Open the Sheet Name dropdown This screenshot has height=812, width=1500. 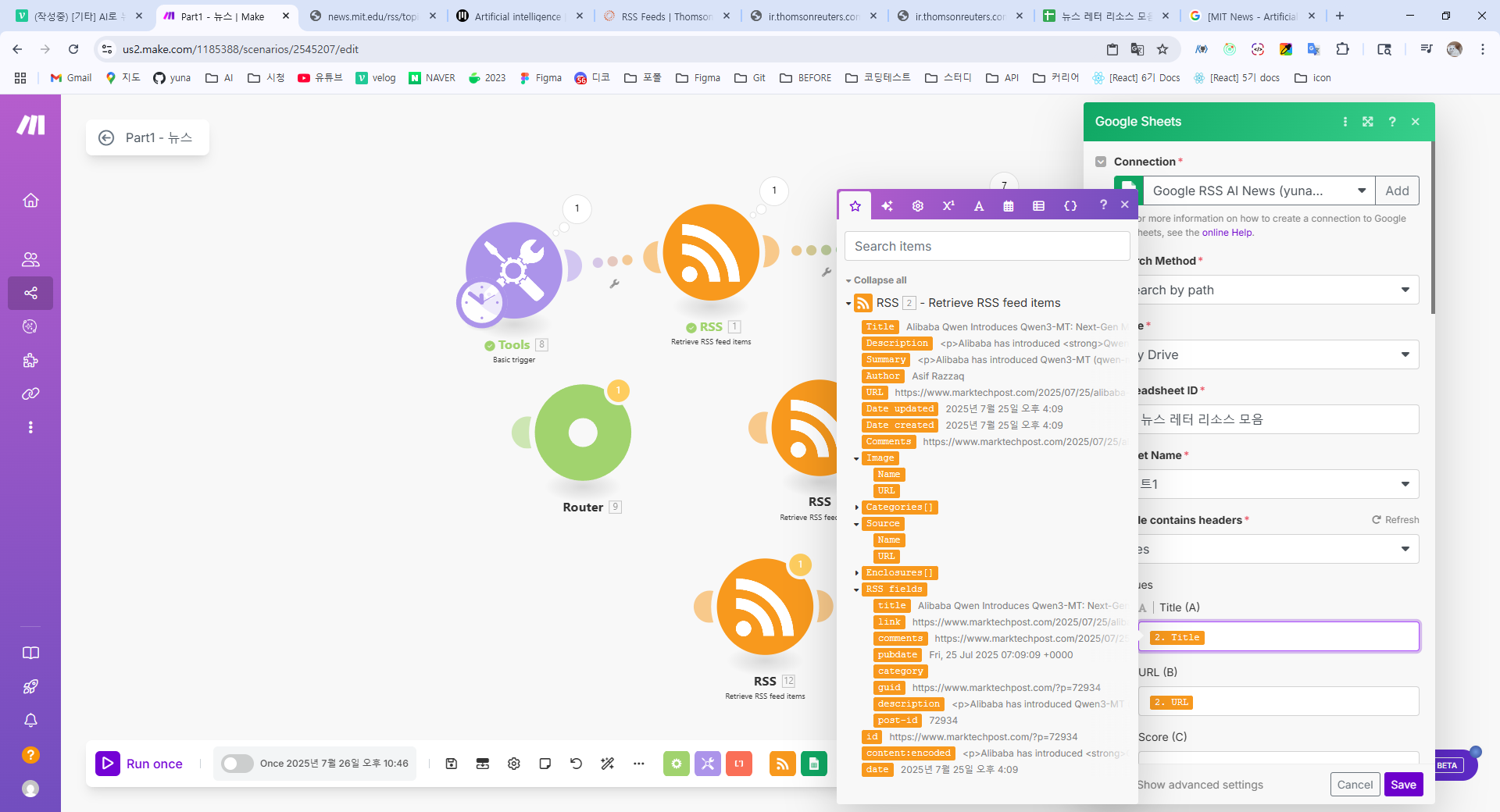[x=1277, y=484]
